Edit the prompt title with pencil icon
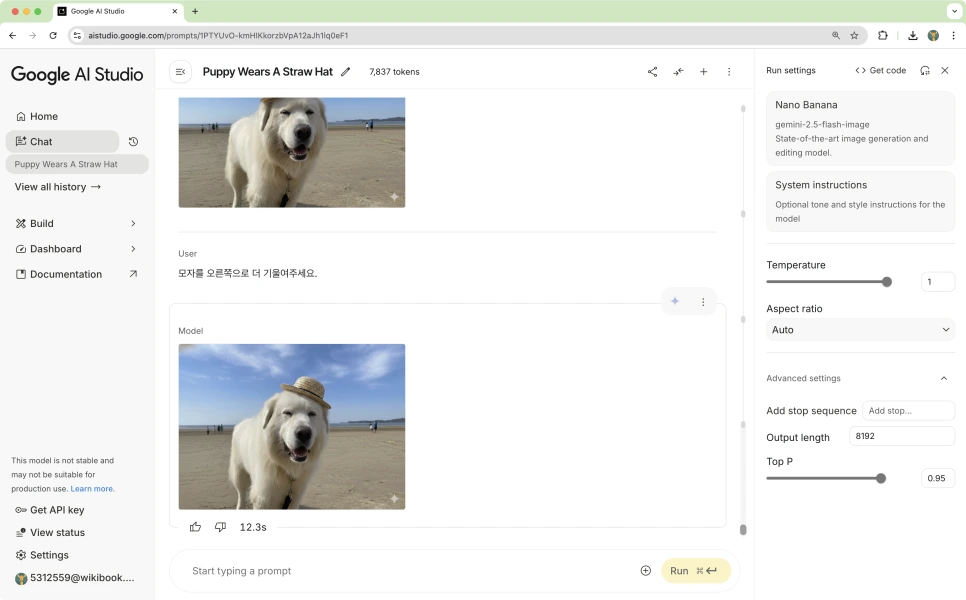This screenshot has height=600, width=966. click(346, 71)
